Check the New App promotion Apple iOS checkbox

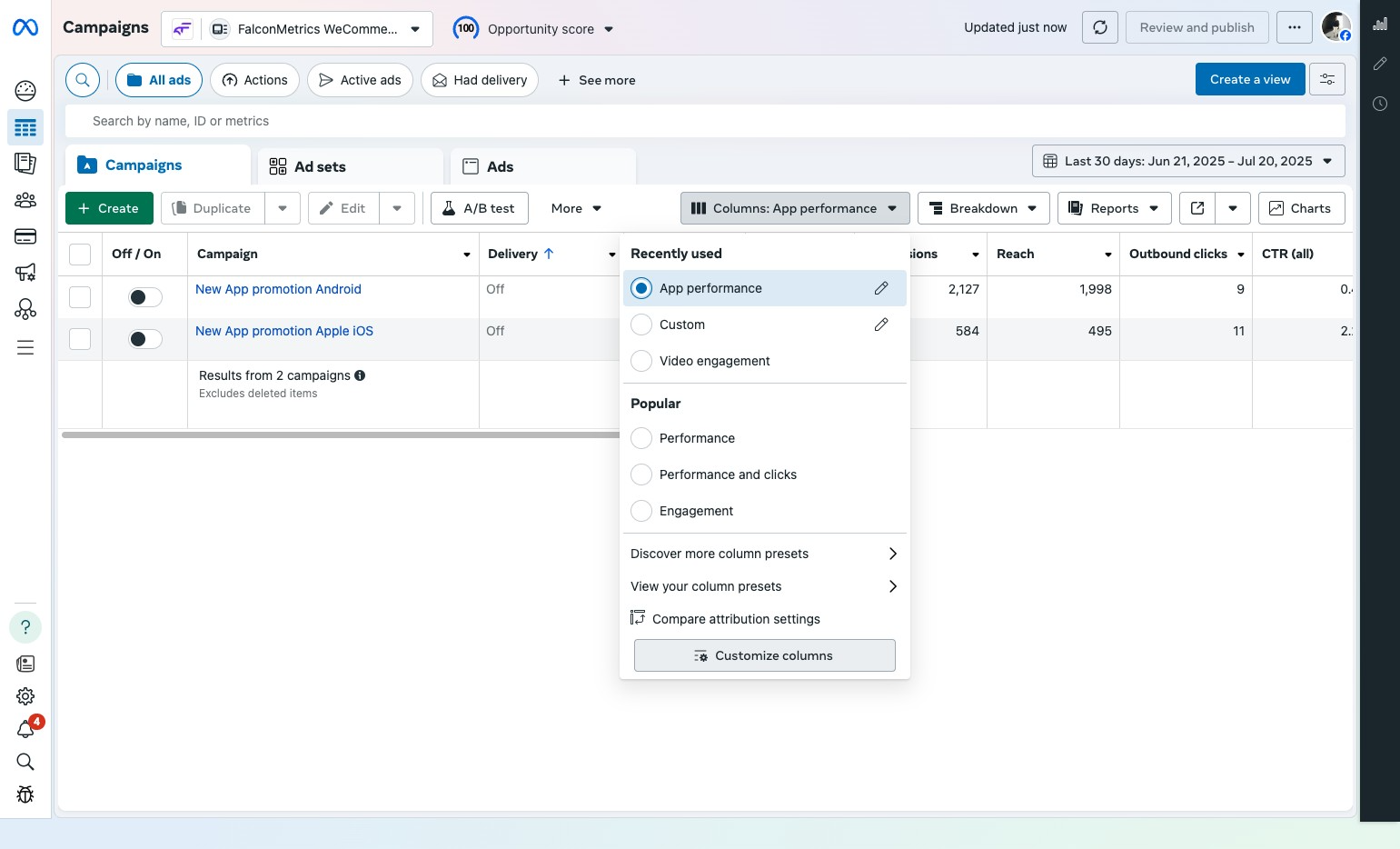click(80, 339)
